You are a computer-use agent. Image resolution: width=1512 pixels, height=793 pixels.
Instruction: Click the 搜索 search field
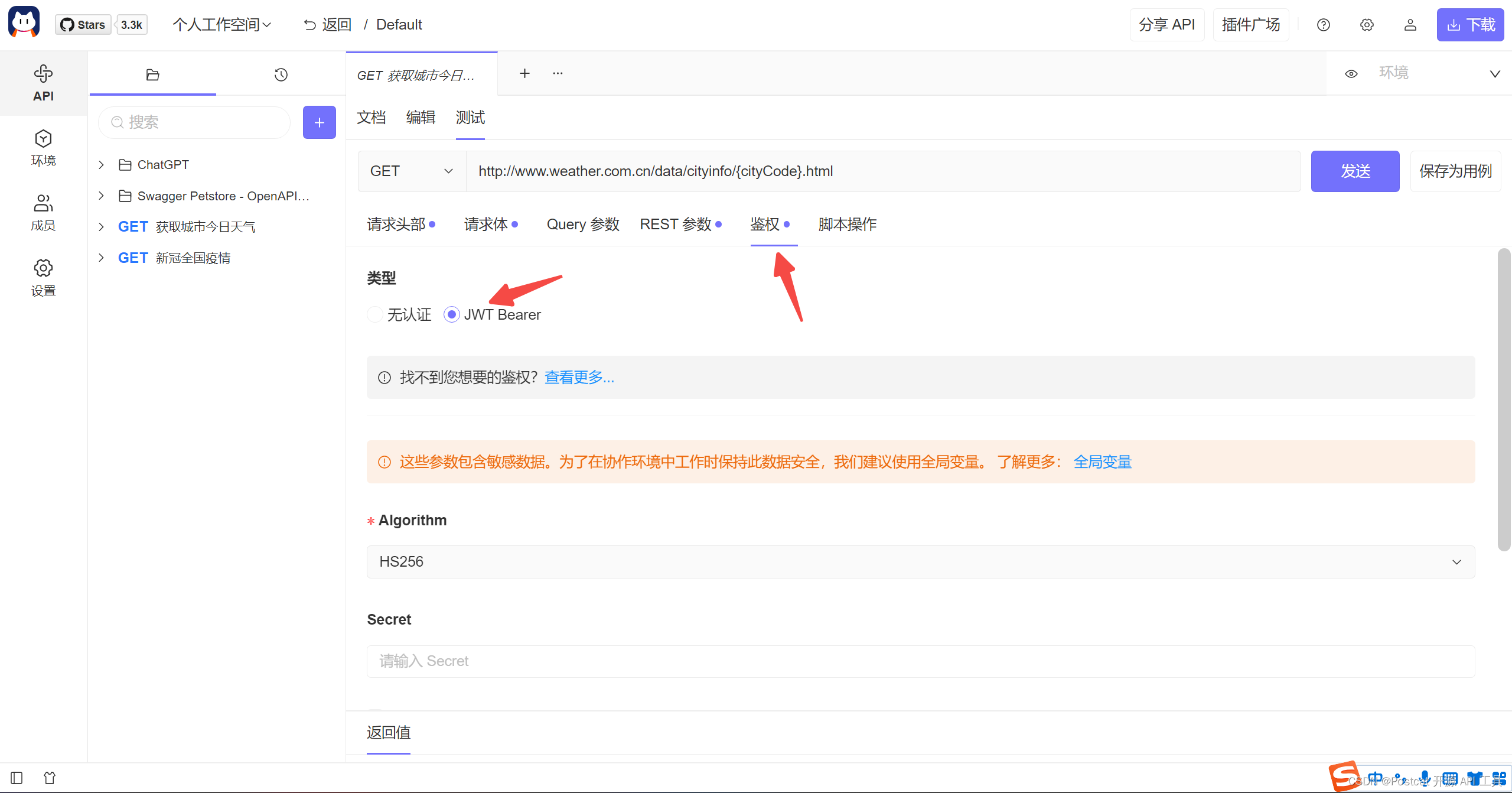click(x=194, y=122)
